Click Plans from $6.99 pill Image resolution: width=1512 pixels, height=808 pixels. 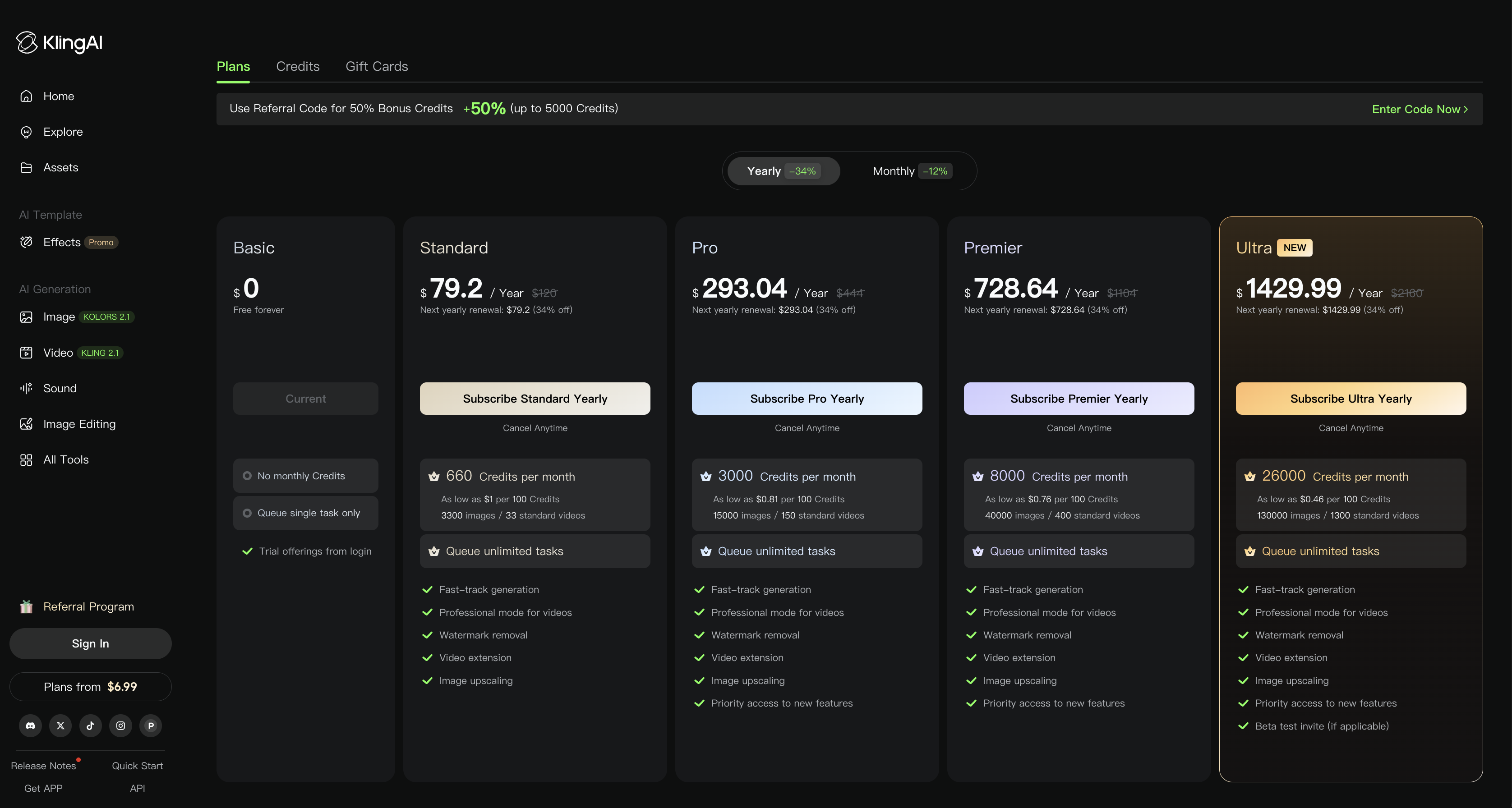[x=90, y=687]
